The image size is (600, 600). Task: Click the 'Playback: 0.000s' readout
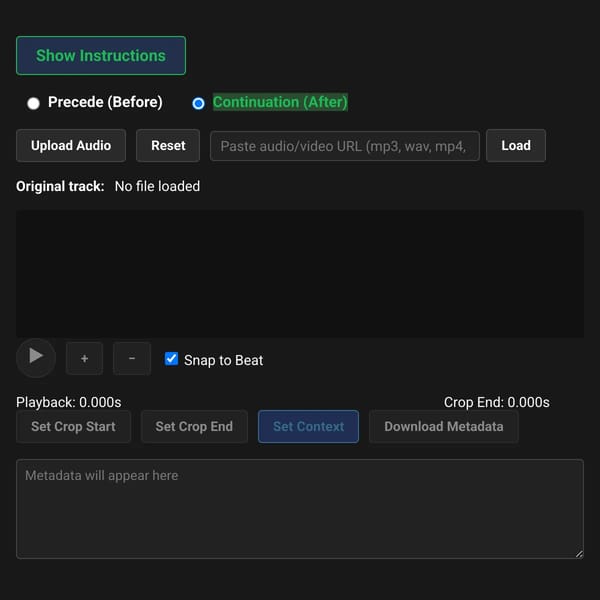pyautogui.click(x=68, y=402)
